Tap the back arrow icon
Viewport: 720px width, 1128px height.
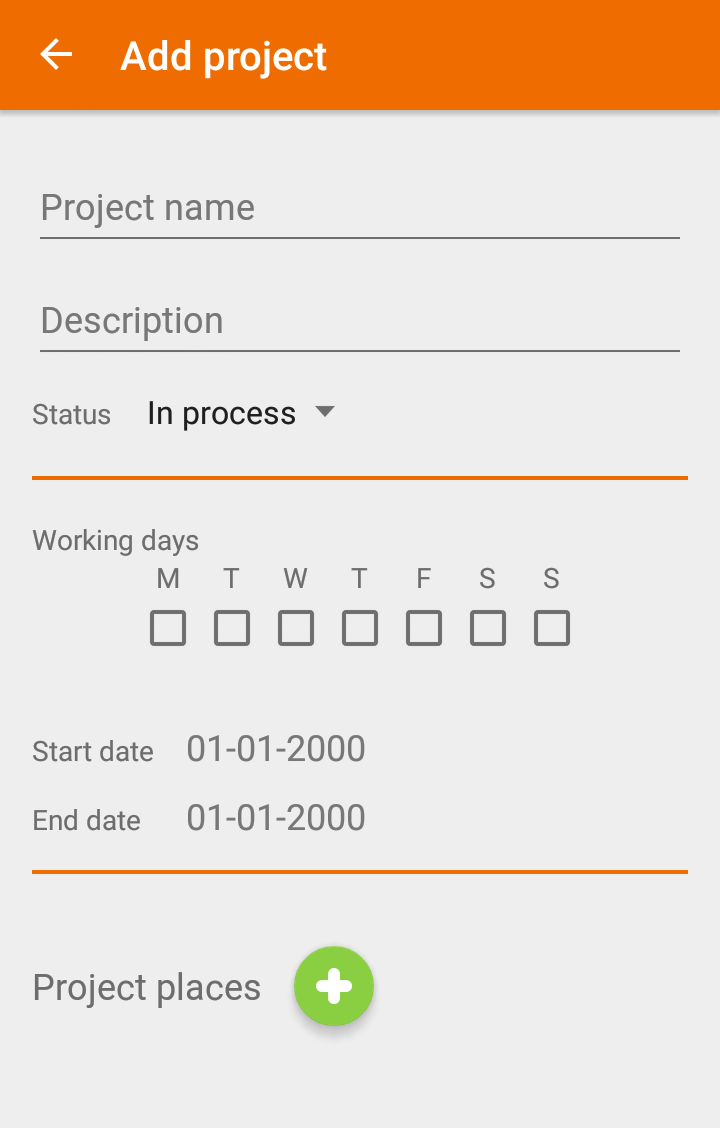coord(56,55)
